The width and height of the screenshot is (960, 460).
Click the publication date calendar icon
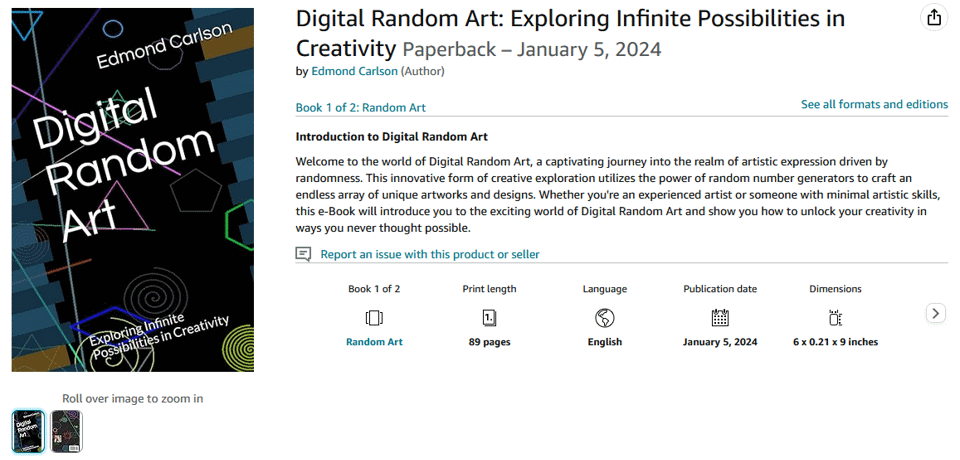pyautogui.click(x=720, y=318)
